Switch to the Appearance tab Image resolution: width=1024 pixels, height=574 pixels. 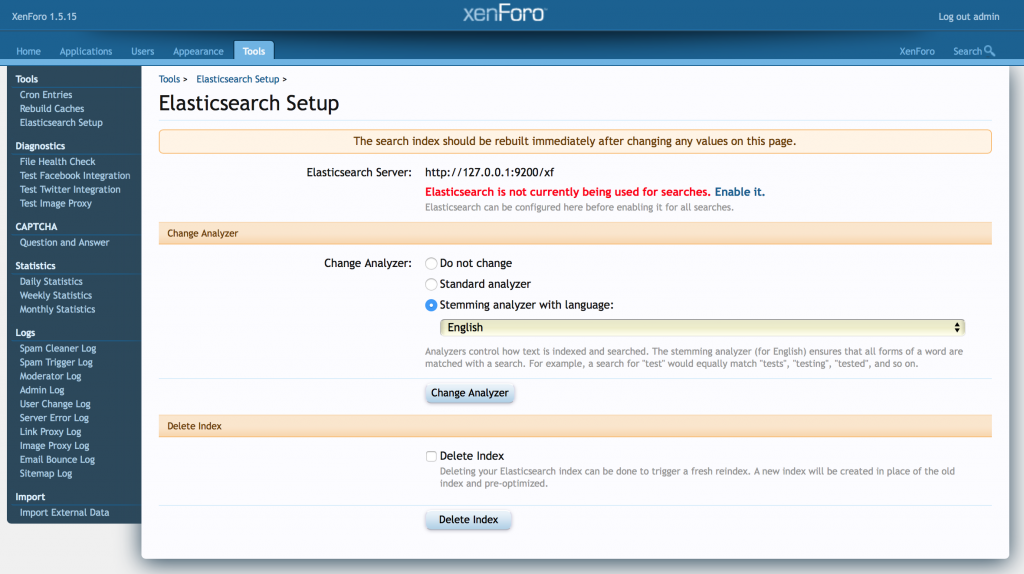click(x=198, y=51)
